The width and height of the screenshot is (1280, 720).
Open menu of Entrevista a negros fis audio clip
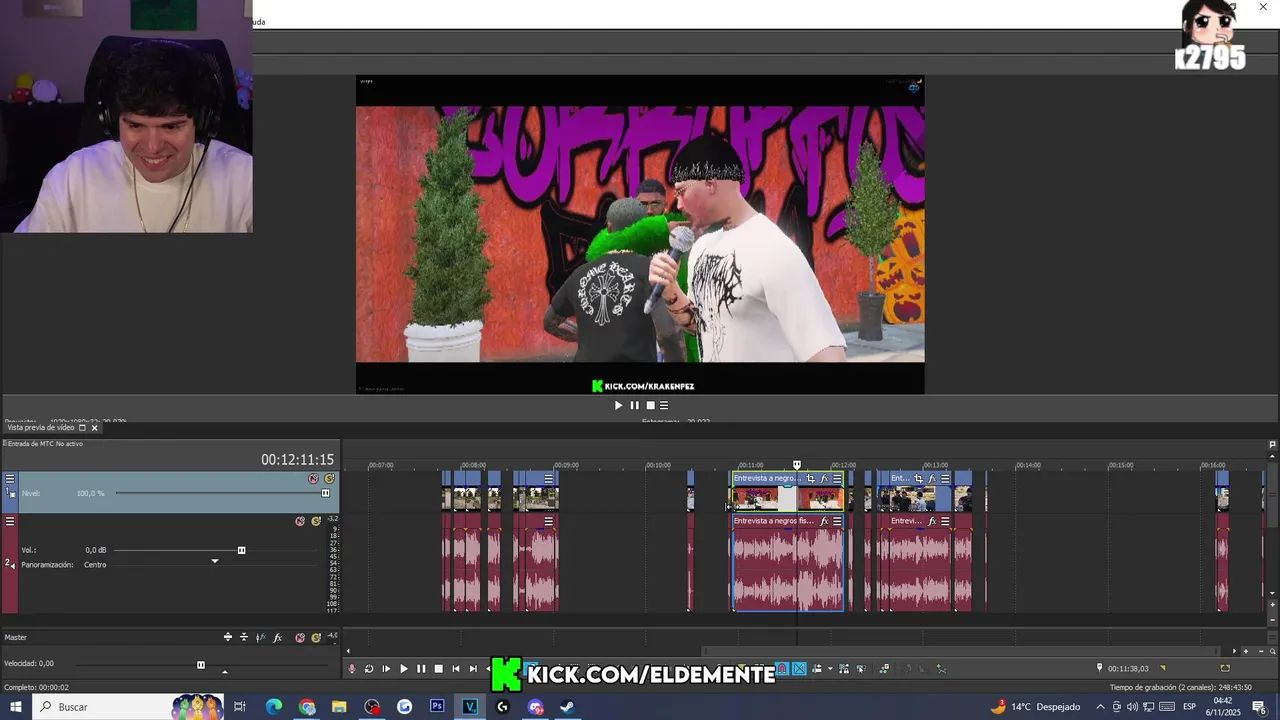837,521
